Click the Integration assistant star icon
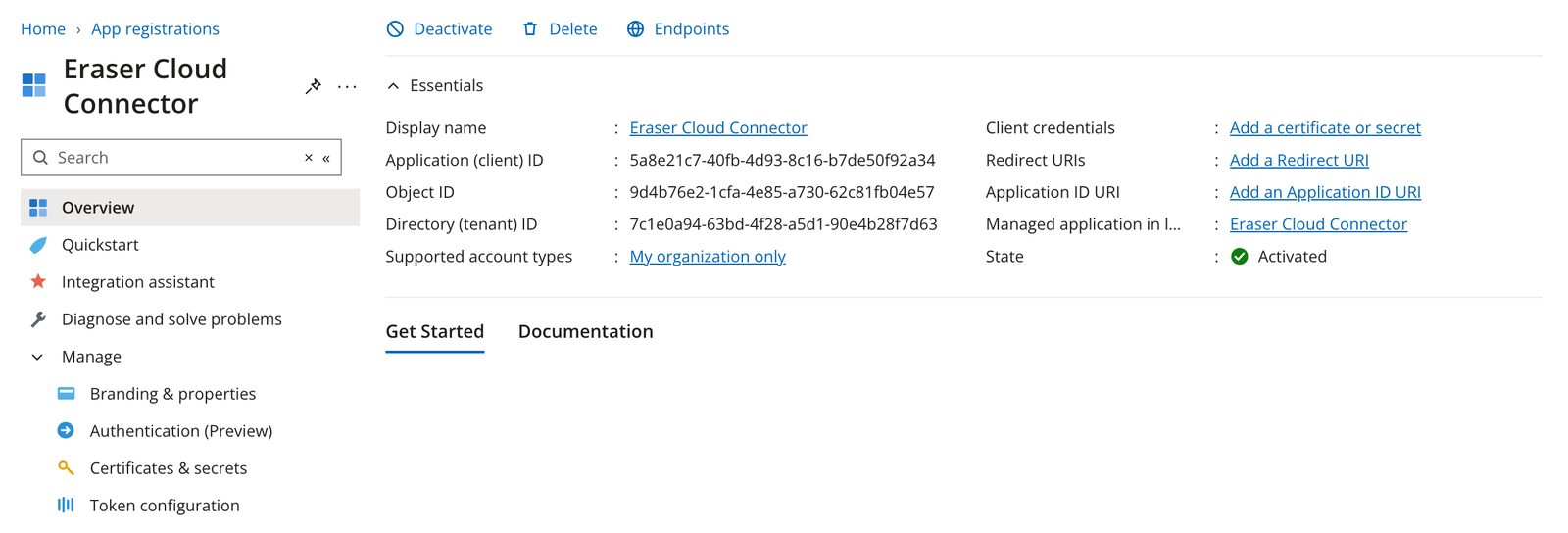Screen dimensions: 1568x533 coord(38,282)
